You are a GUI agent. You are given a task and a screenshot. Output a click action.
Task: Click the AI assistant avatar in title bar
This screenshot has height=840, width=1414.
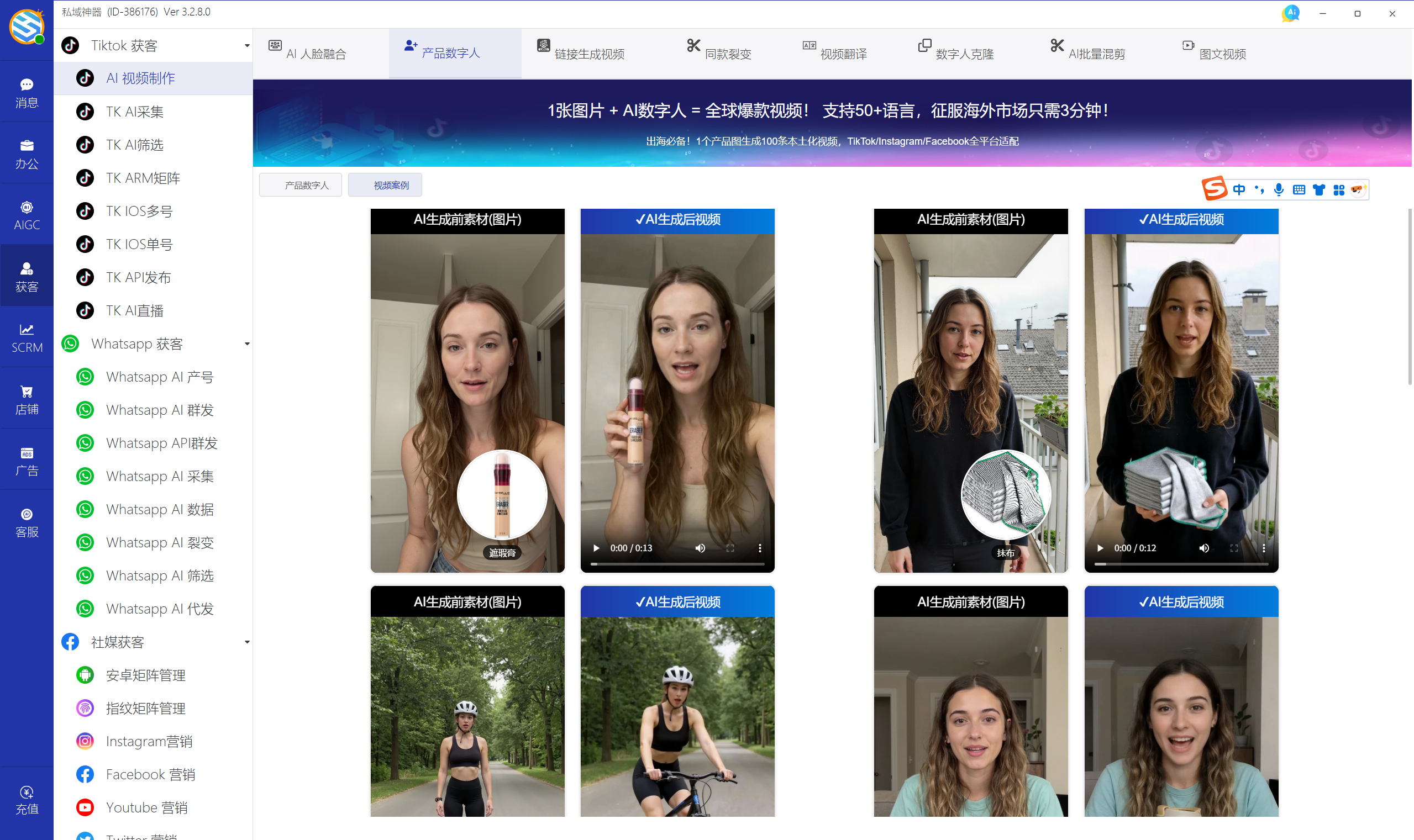tap(1291, 13)
